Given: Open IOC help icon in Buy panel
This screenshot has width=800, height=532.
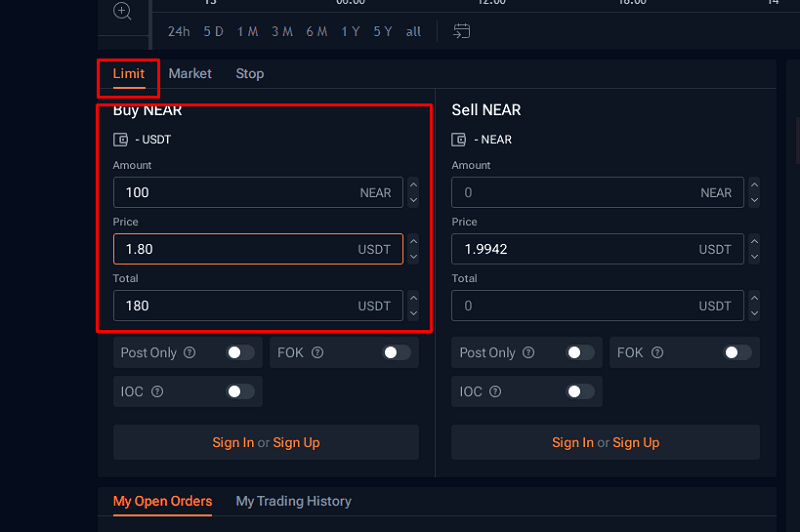Looking at the screenshot, I should point(157,392).
